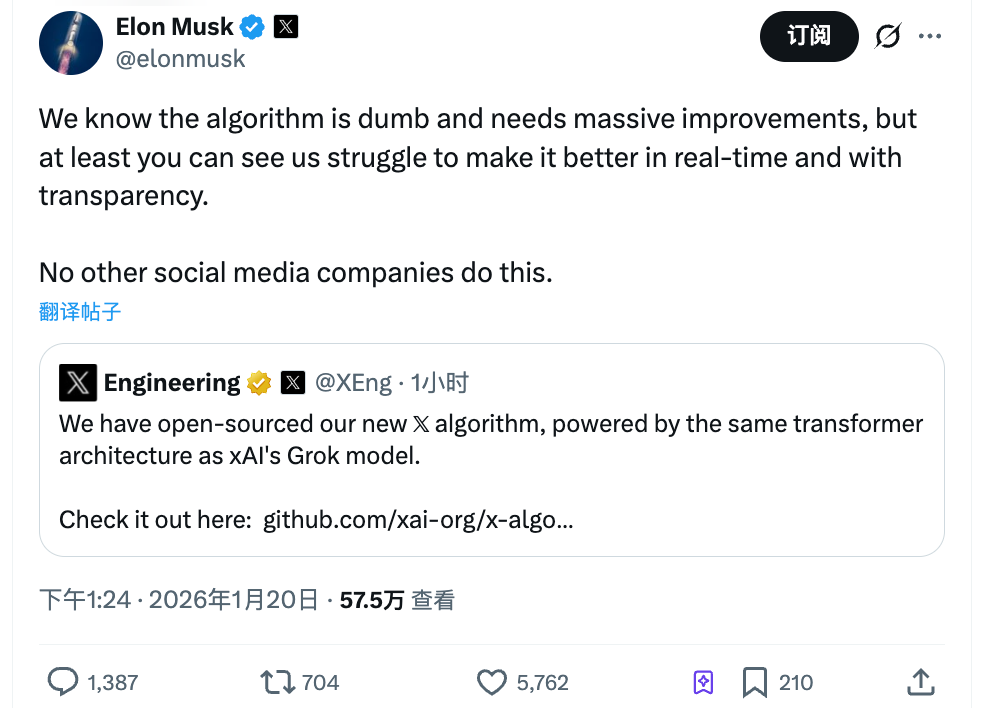Click the gold verified badge next to Engineering
The height and width of the screenshot is (708, 998).
click(x=259, y=383)
